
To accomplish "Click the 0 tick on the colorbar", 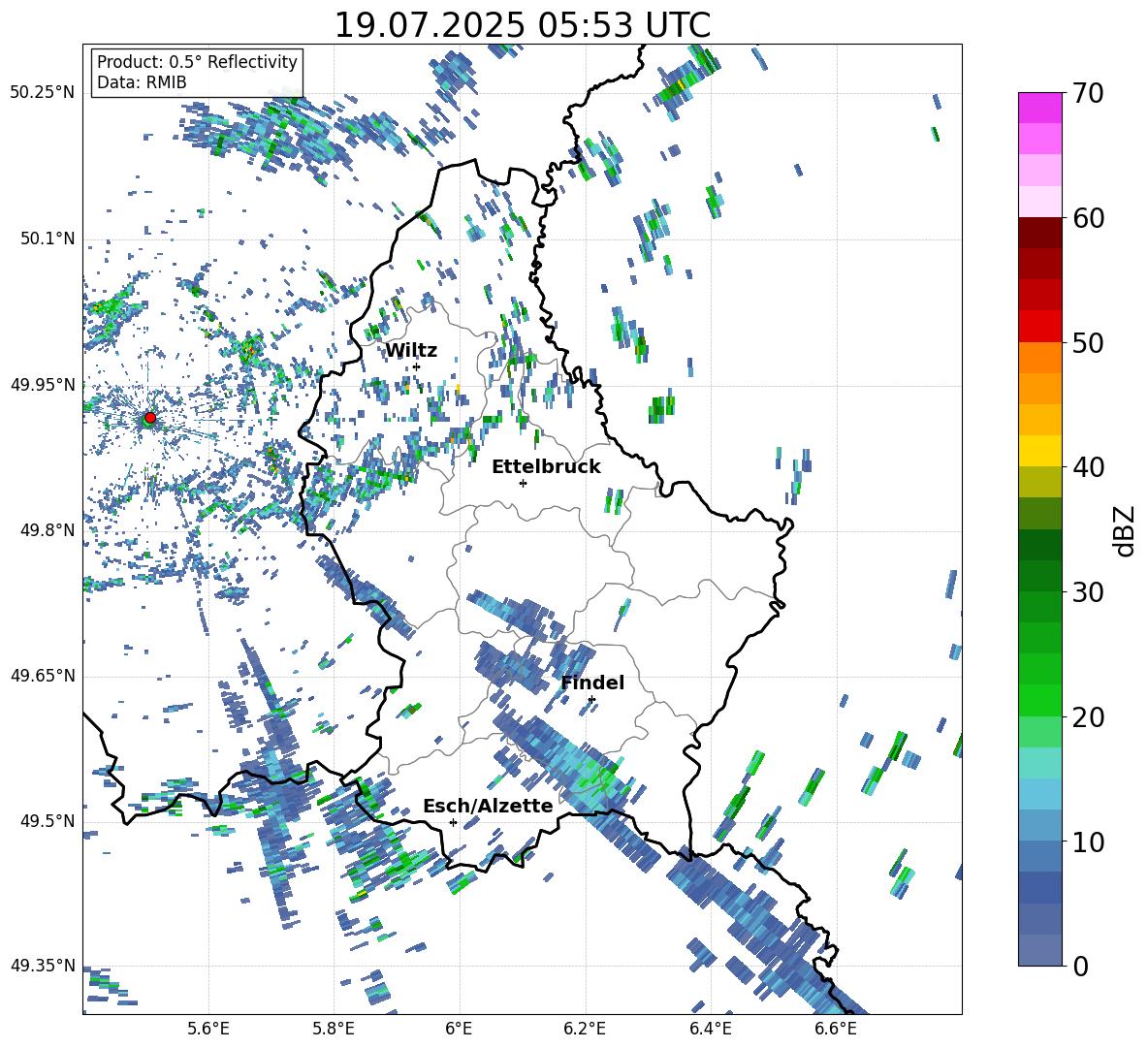I will click(x=1080, y=966).
